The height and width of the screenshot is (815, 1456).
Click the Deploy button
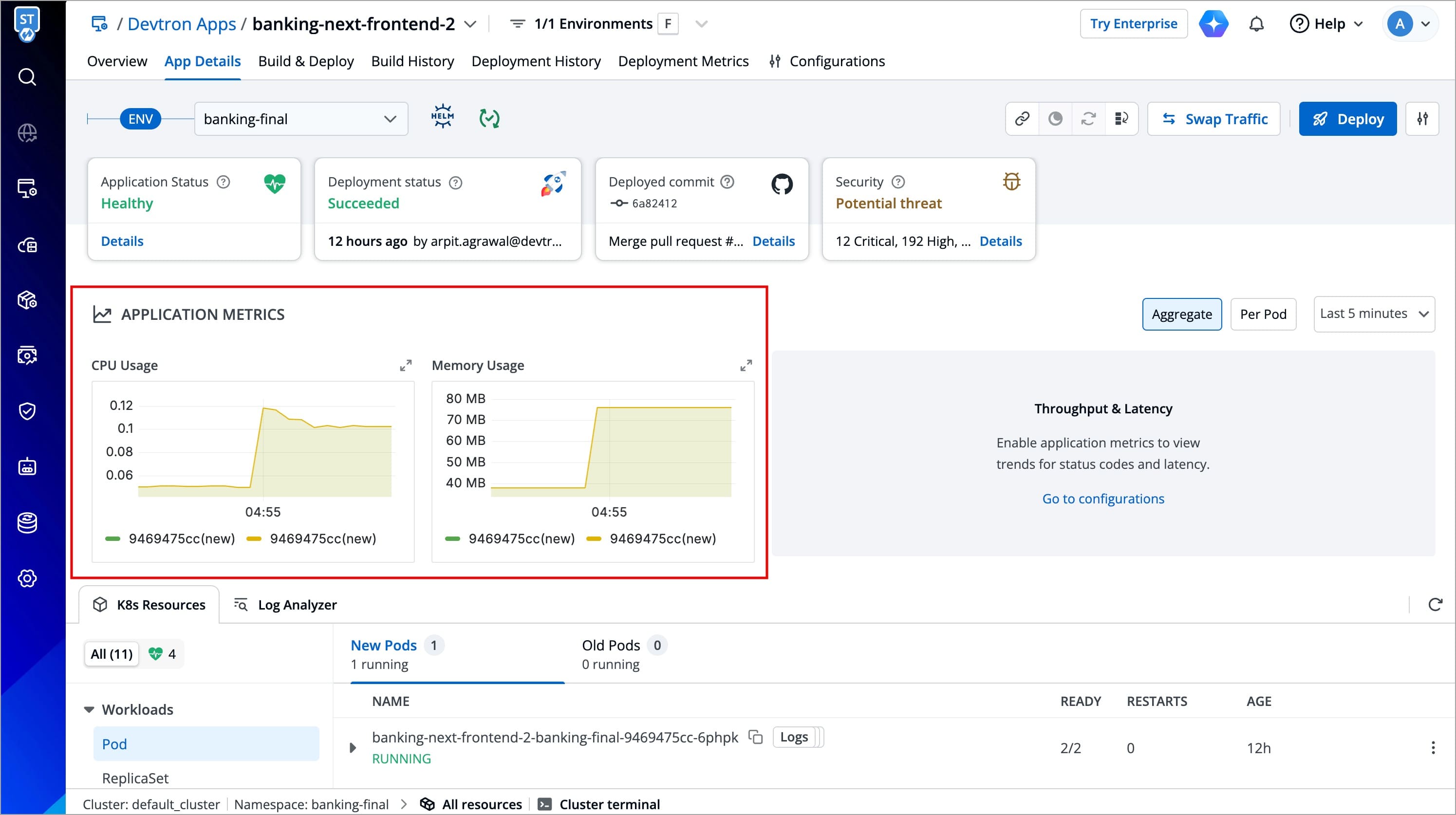[1347, 119]
